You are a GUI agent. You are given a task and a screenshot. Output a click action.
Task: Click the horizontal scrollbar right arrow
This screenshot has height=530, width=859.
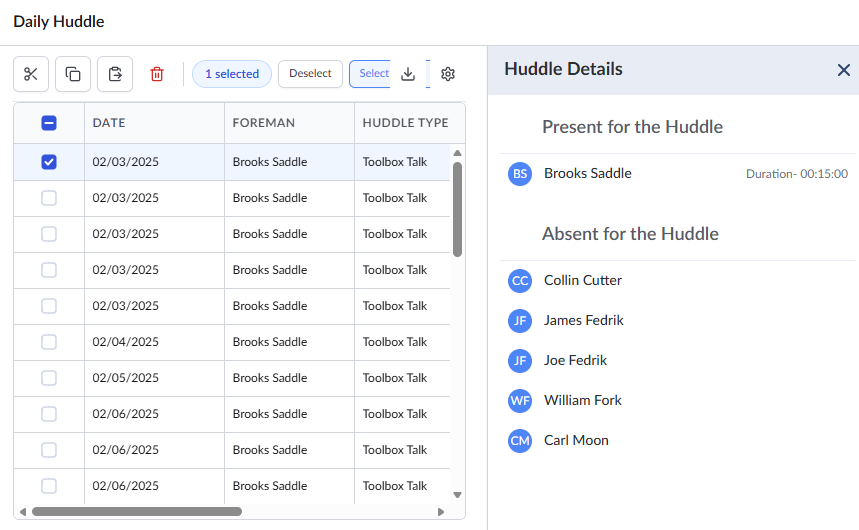tap(441, 511)
